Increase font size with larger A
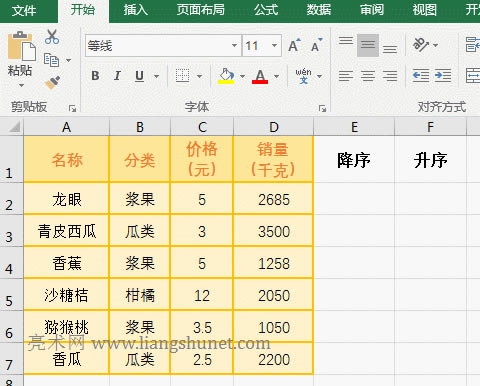This screenshot has width=480, height=386. (295, 45)
